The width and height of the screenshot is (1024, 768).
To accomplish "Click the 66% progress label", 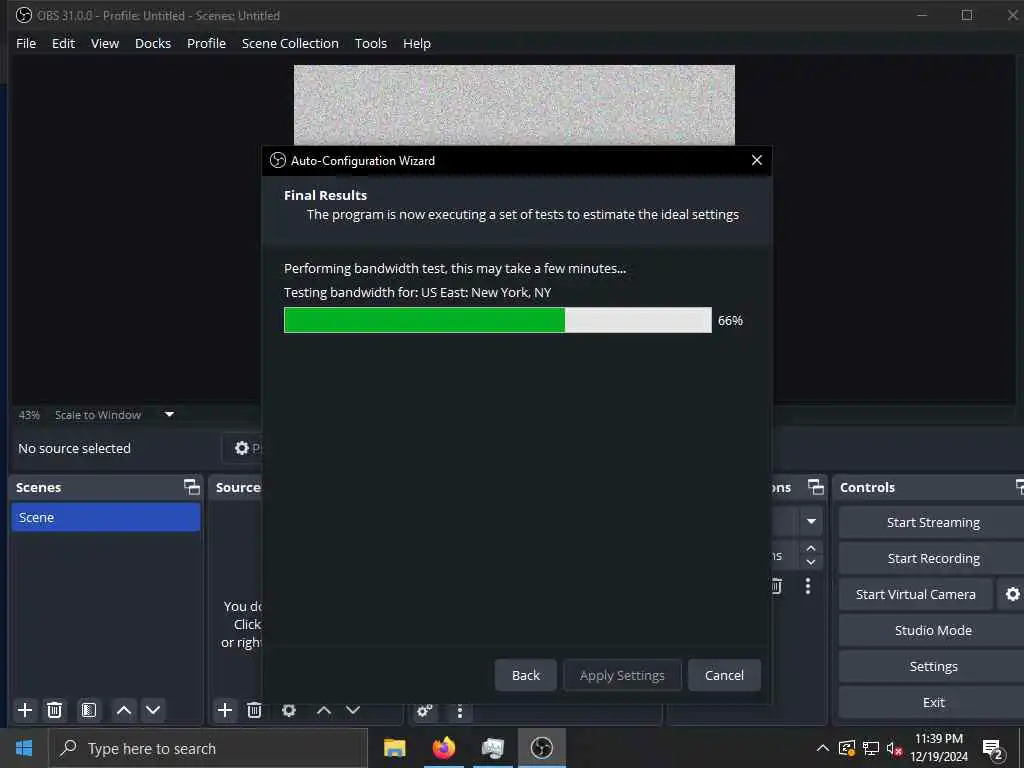I will coord(730,321).
